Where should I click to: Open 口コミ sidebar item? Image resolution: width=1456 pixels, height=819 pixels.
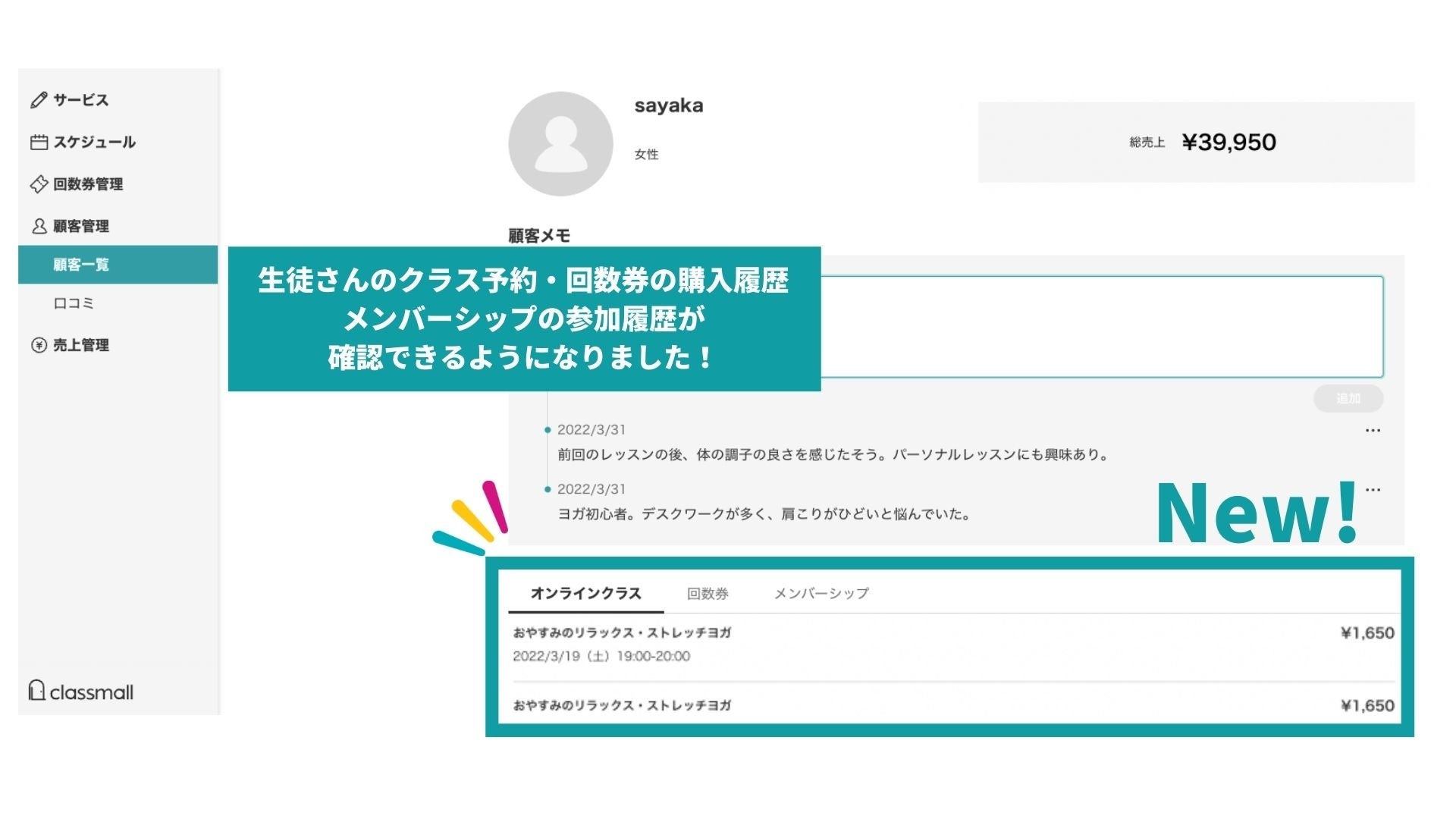click(x=74, y=303)
